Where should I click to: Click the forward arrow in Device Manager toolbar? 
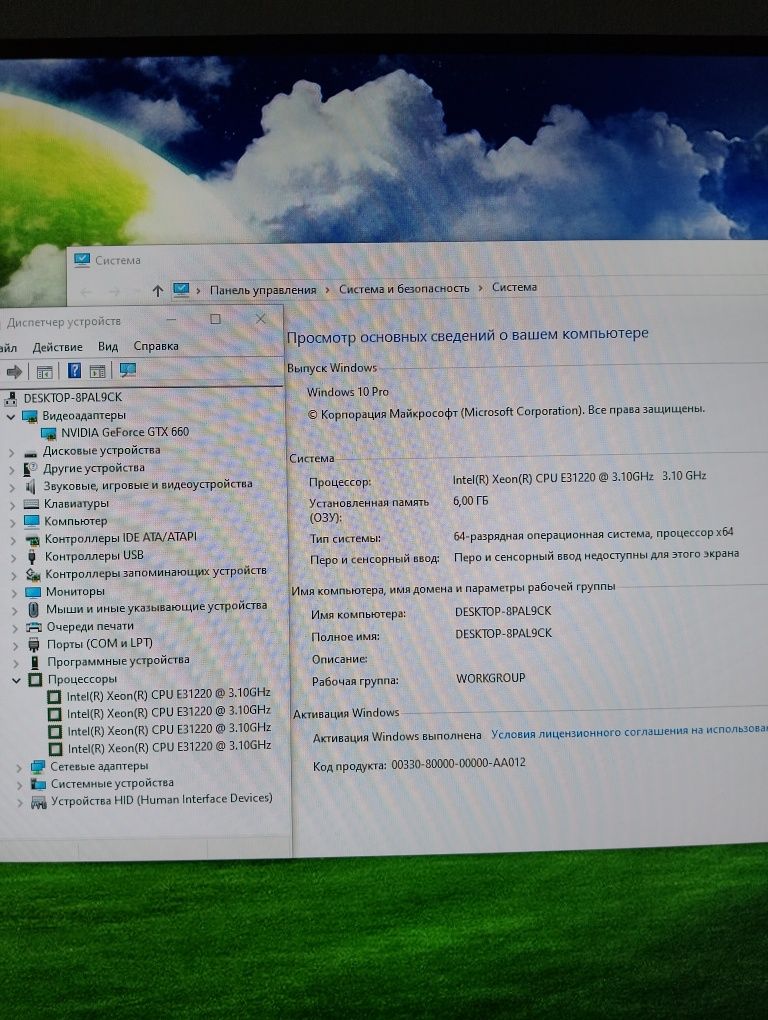(x=14, y=372)
